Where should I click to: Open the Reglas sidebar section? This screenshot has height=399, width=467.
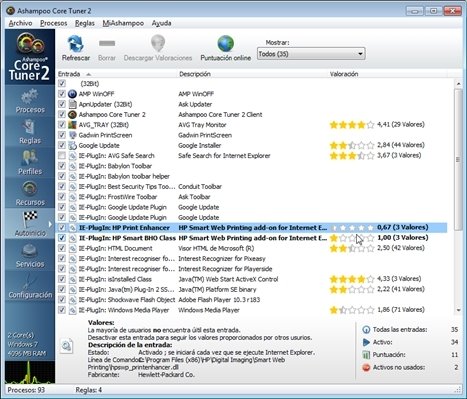tap(30, 132)
